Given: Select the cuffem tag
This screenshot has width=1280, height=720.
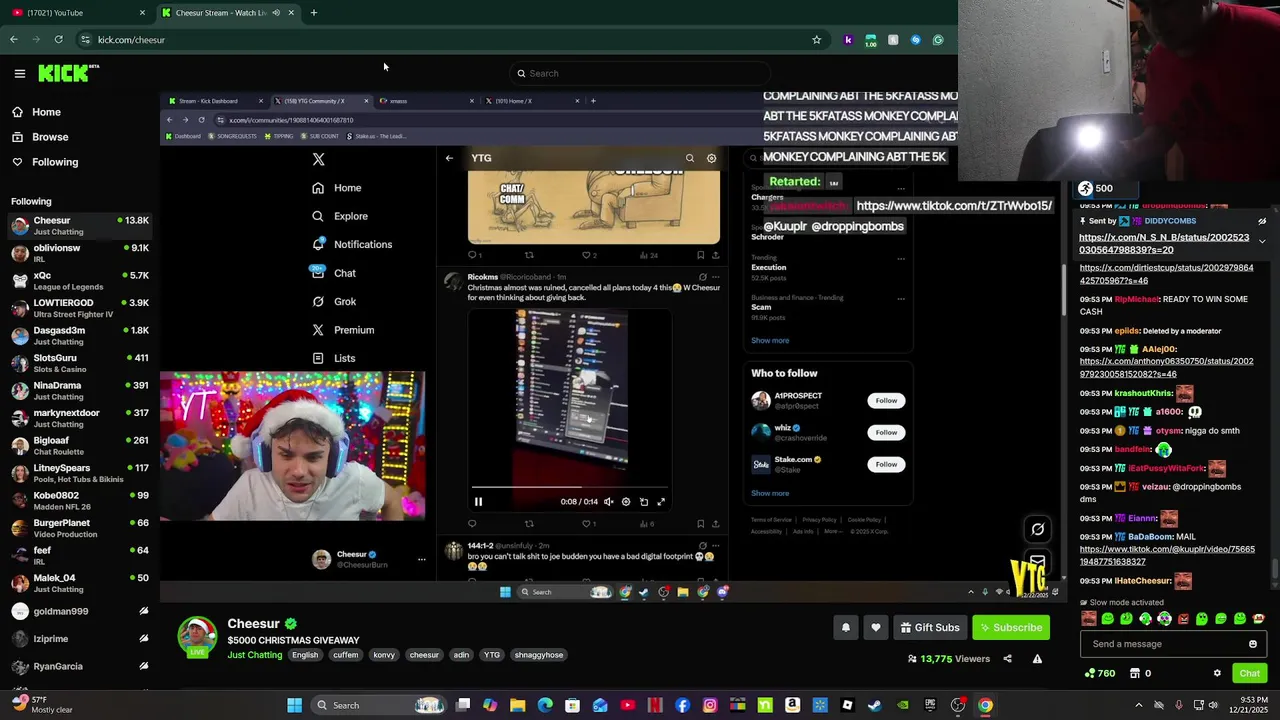Looking at the screenshot, I should coord(345,655).
